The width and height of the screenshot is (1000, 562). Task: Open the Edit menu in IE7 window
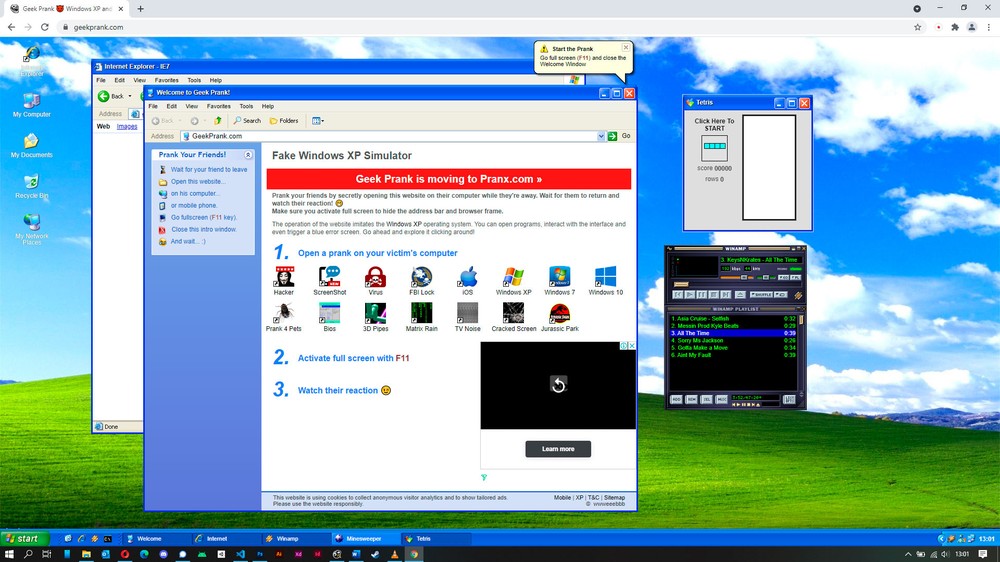click(x=119, y=80)
